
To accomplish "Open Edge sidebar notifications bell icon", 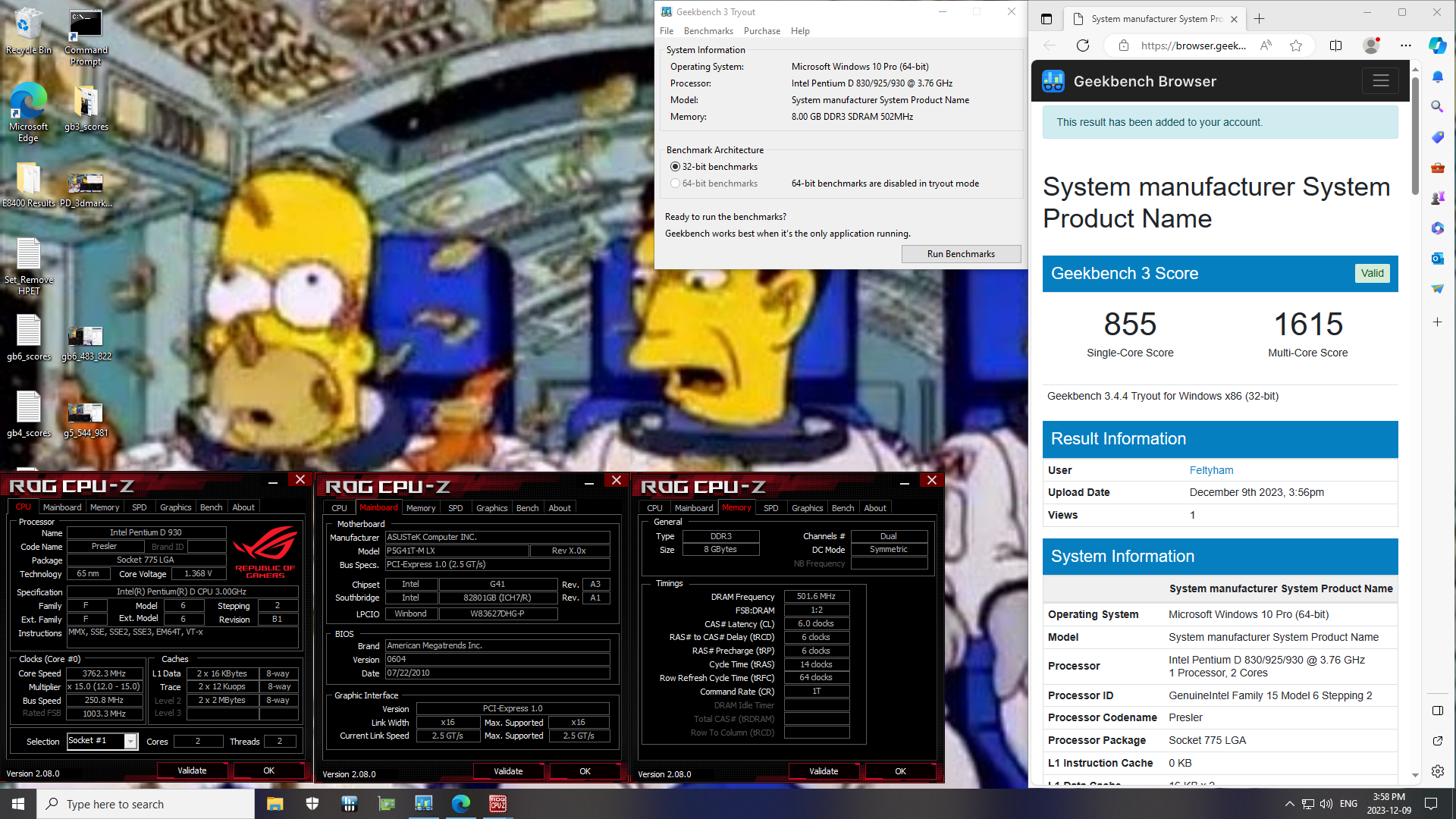I will [x=1437, y=77].
